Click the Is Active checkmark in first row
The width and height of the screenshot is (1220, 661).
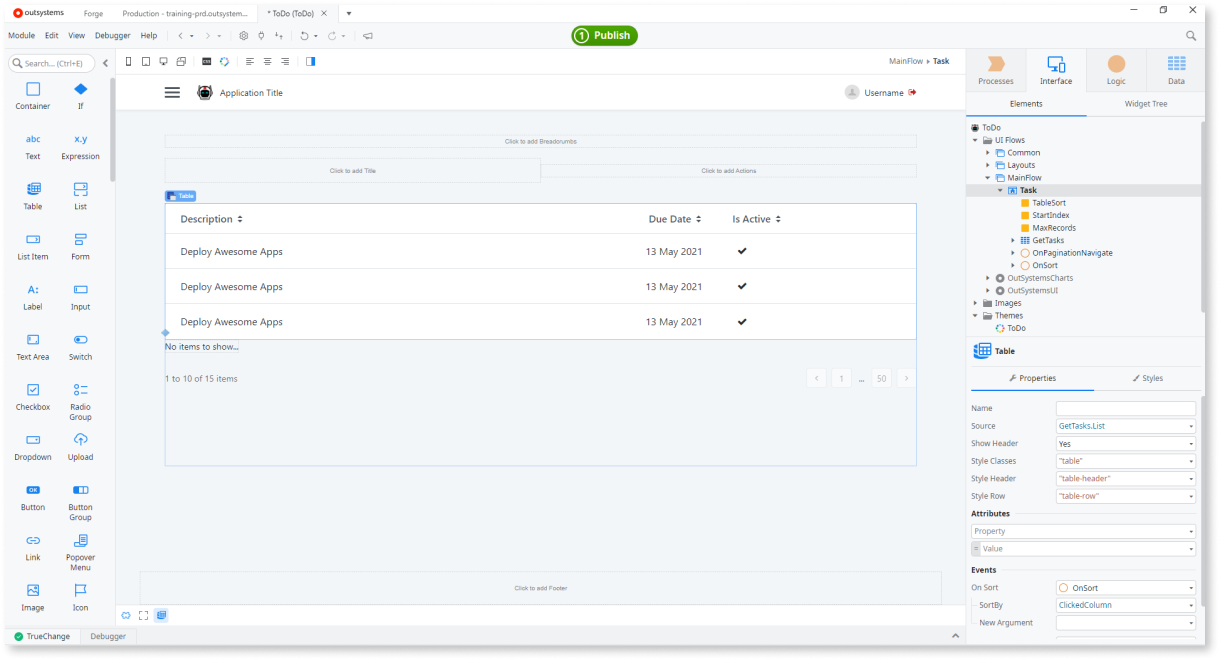click(742, 251)
